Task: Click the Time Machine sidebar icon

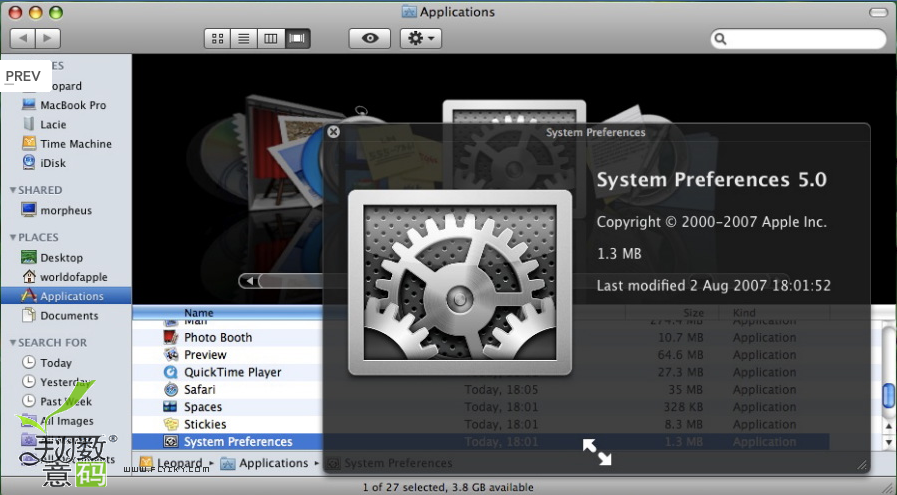Action: pyautogui.click(x=29, y=143)
